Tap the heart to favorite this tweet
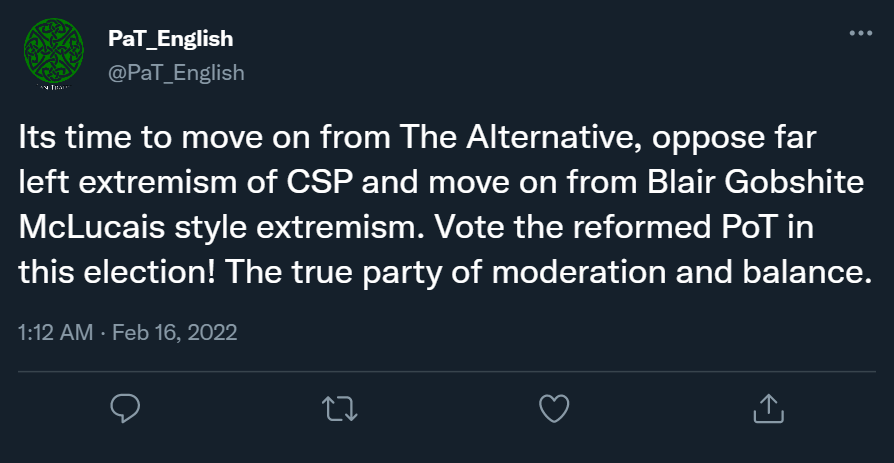This screenshot has height=463, width=894. 553,407
